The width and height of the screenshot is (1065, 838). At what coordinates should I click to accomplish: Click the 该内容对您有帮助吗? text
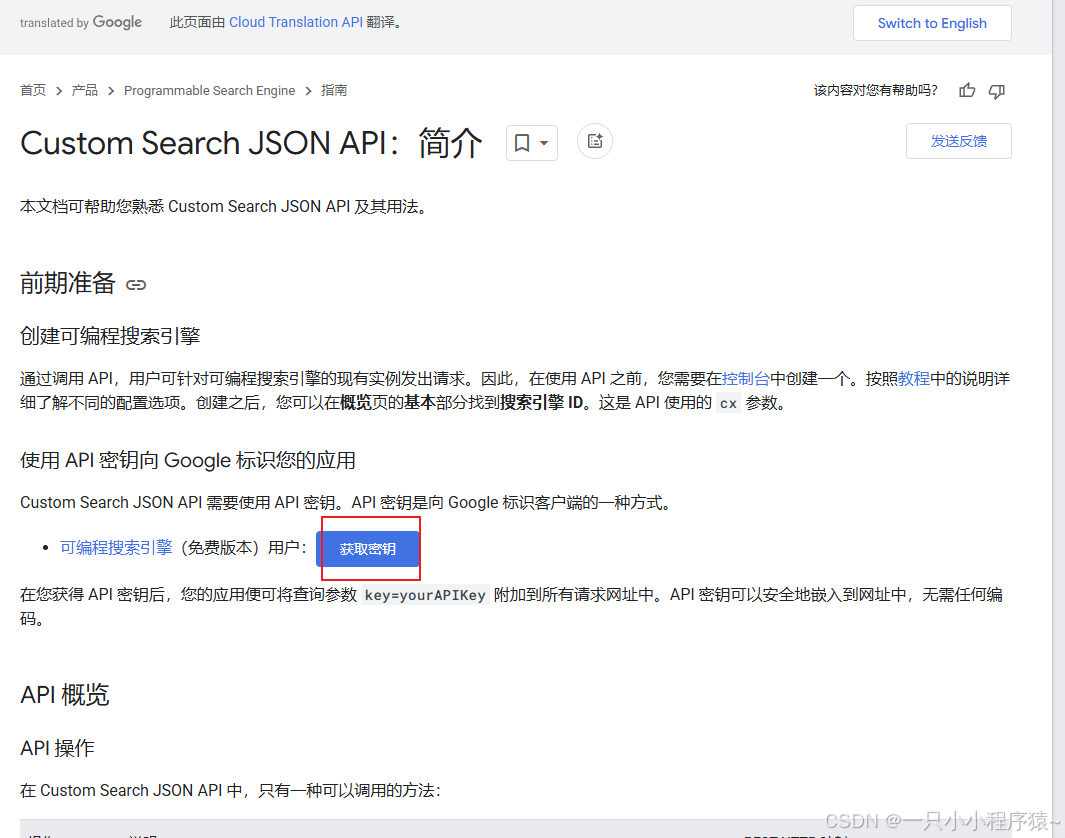(x=876, y=90)
